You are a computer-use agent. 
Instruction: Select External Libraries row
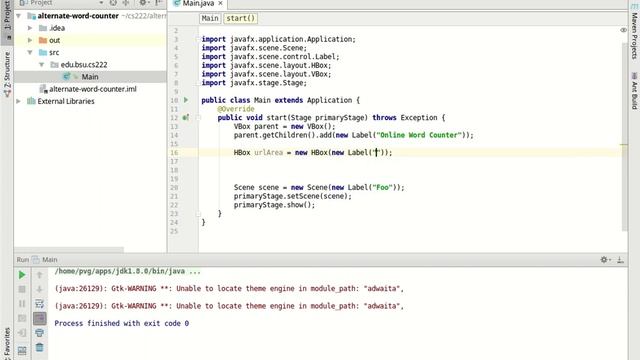pyautogui.click(x=90, y=101)
